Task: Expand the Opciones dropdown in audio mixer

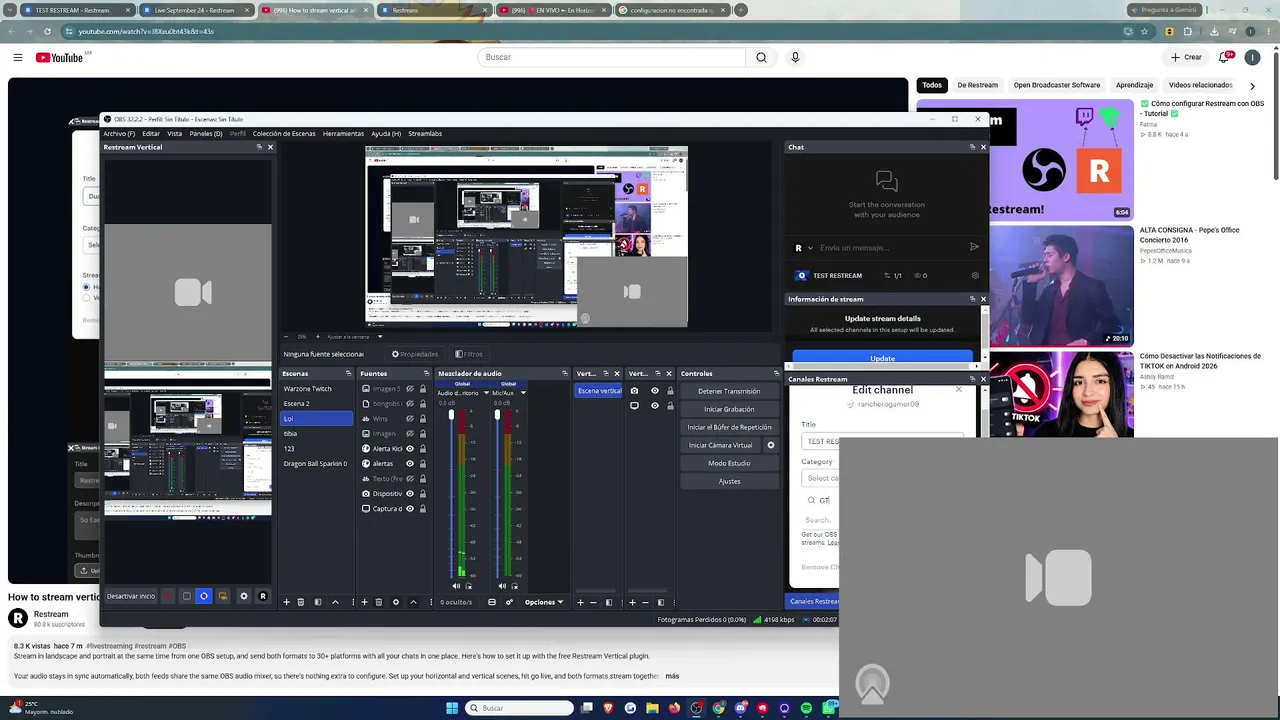Action: point(544,602)
